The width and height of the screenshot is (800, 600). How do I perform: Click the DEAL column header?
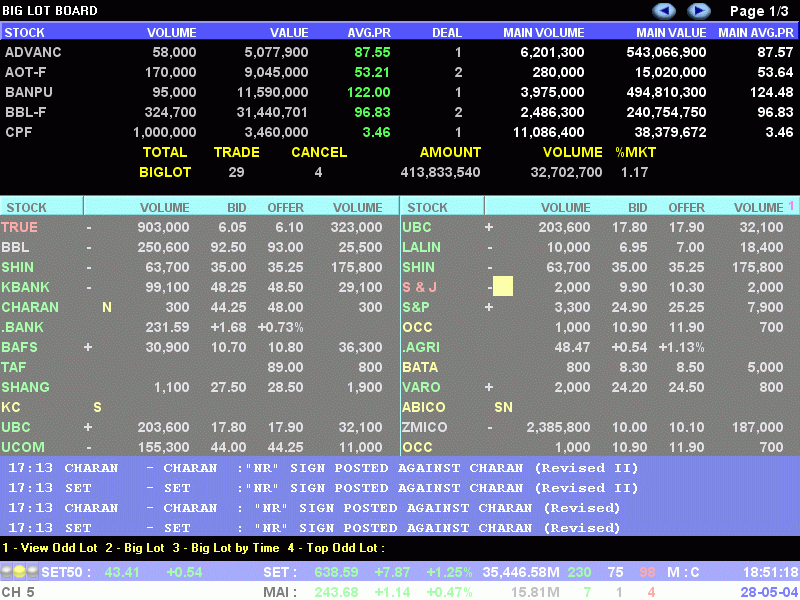click(447, 33)
